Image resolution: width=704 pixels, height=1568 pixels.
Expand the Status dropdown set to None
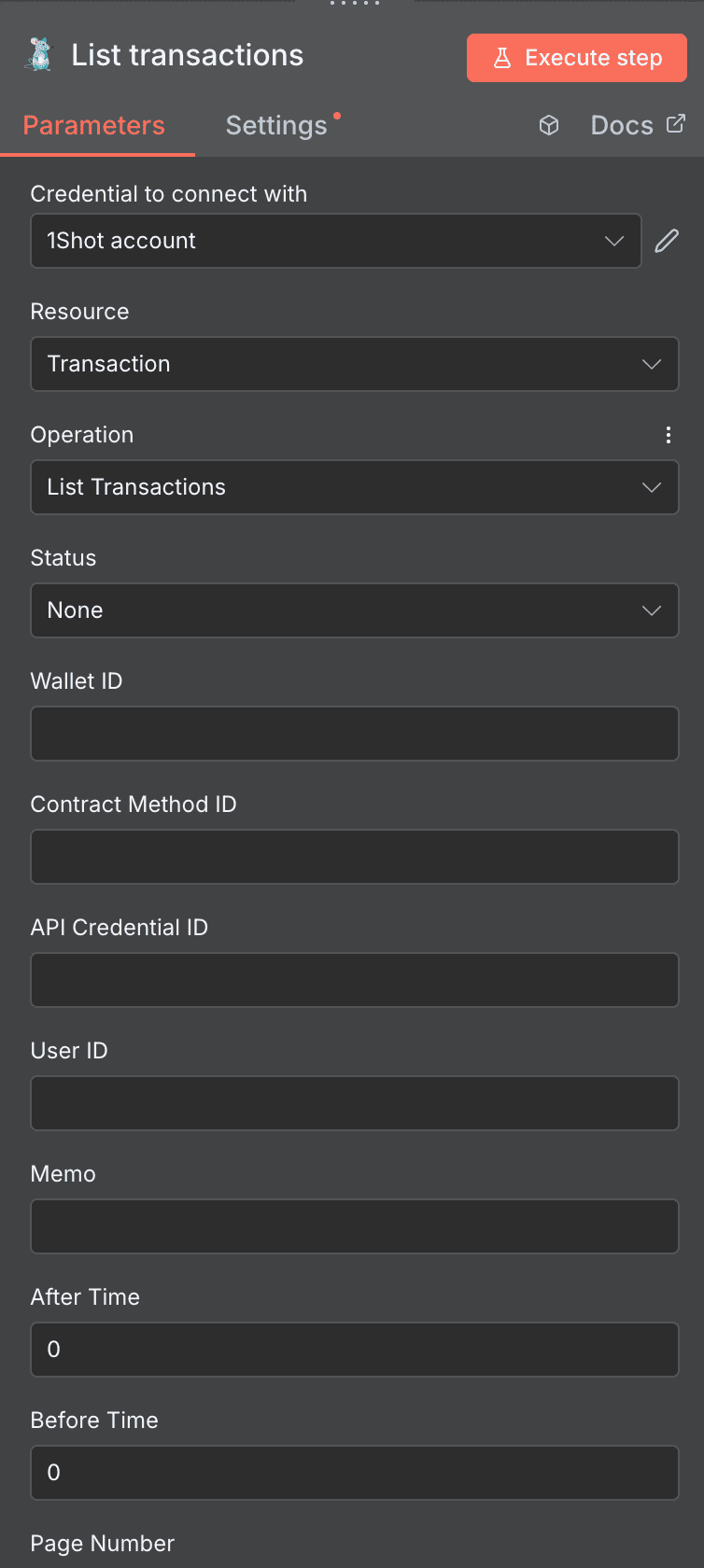[x=355, y=610]
